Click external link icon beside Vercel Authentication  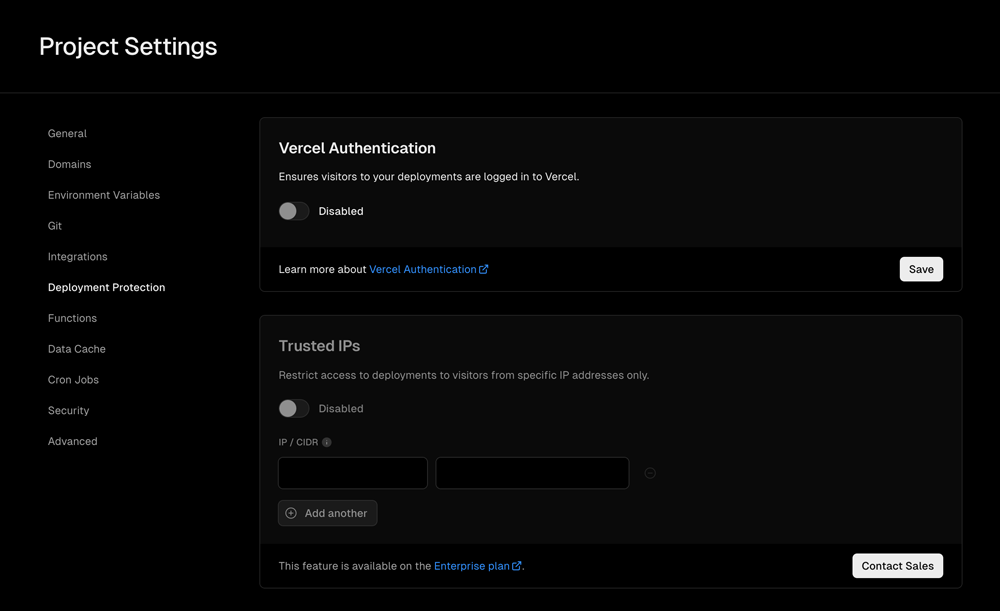pos(483,269)
